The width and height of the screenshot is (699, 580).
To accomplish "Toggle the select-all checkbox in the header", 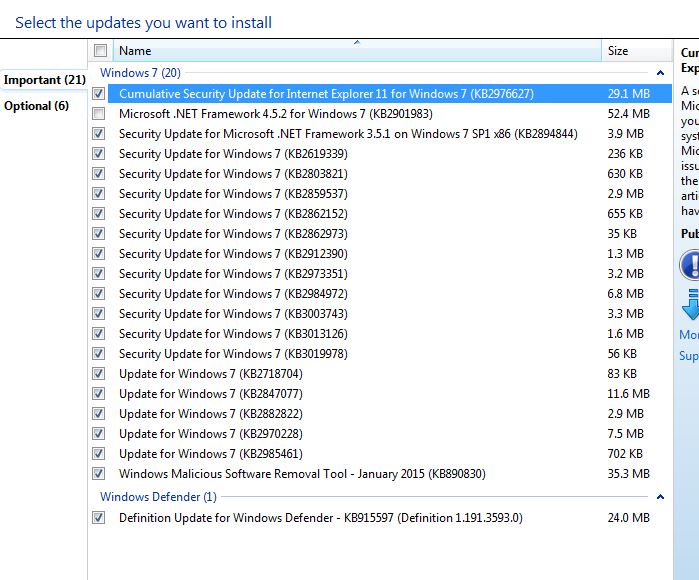I will click(x=100, y=50).
